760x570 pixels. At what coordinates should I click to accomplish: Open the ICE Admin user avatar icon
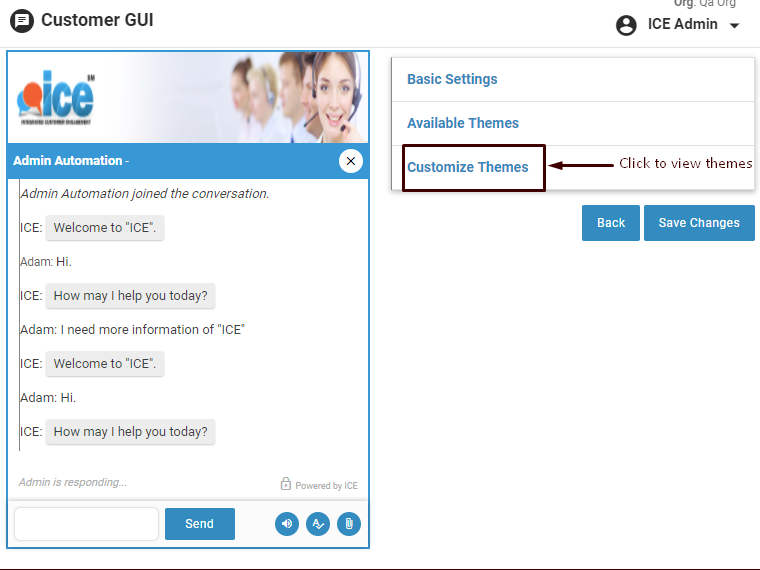(x=626, y=25)
